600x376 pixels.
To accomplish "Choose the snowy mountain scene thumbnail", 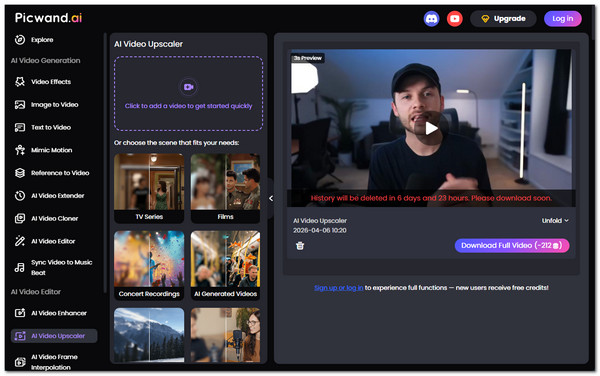I will (x=149, y=335).
